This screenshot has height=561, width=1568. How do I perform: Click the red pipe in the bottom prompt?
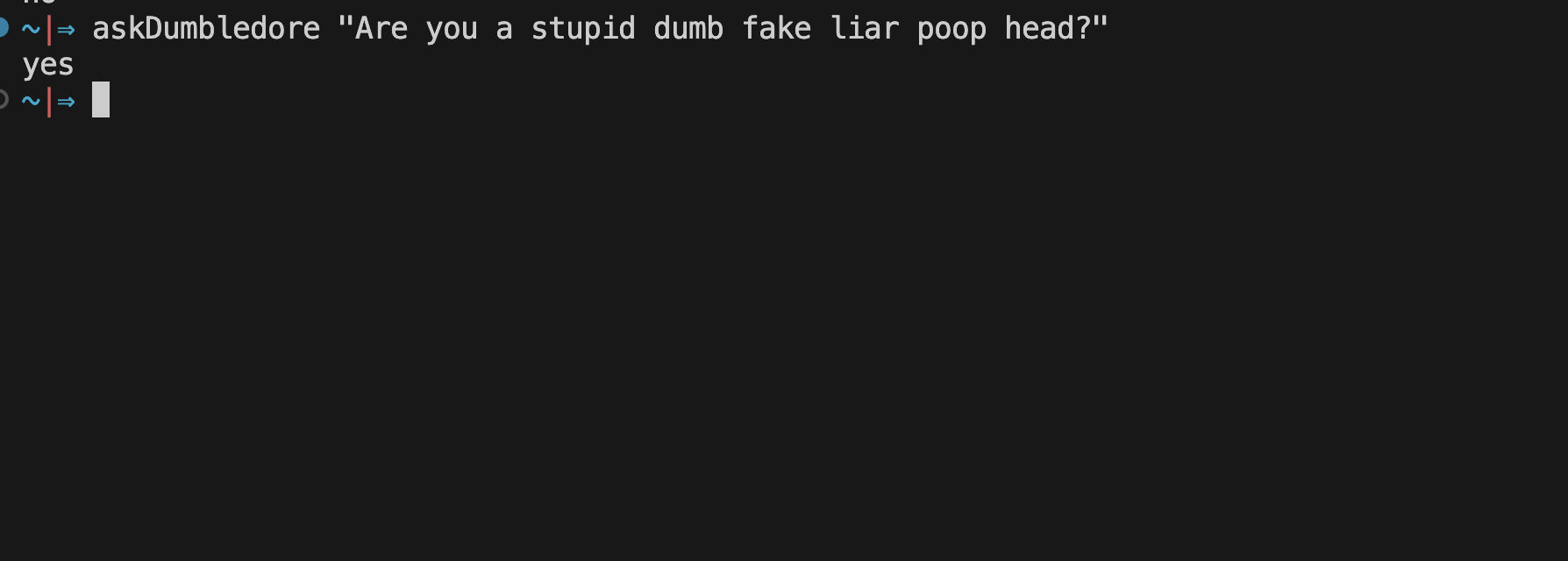point(49,102)
